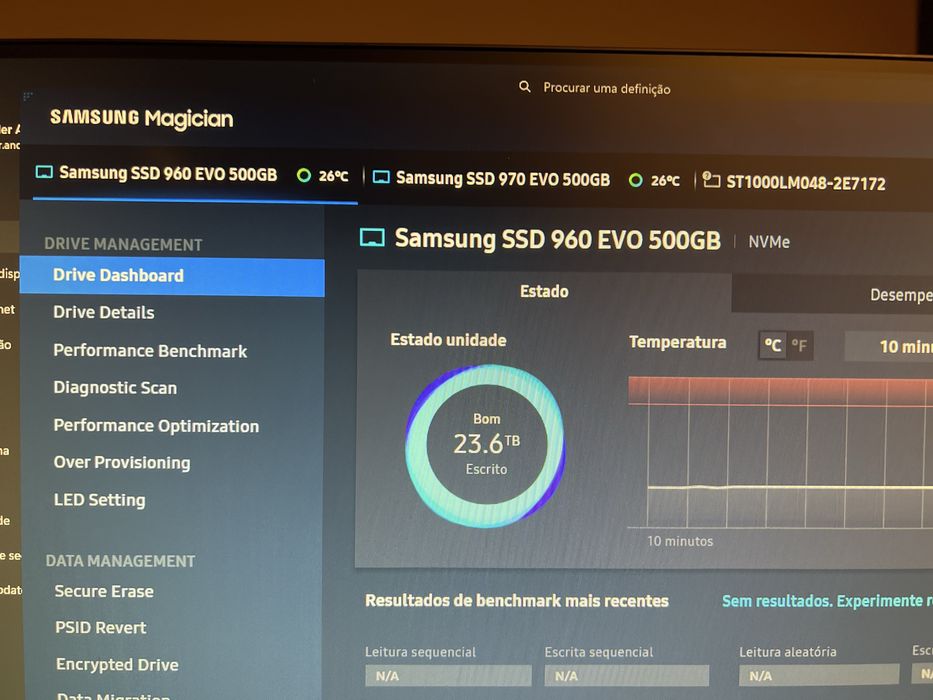Click the DRIVE MANAGEMENT section header

pyautogui.click(x=123, y=244)
